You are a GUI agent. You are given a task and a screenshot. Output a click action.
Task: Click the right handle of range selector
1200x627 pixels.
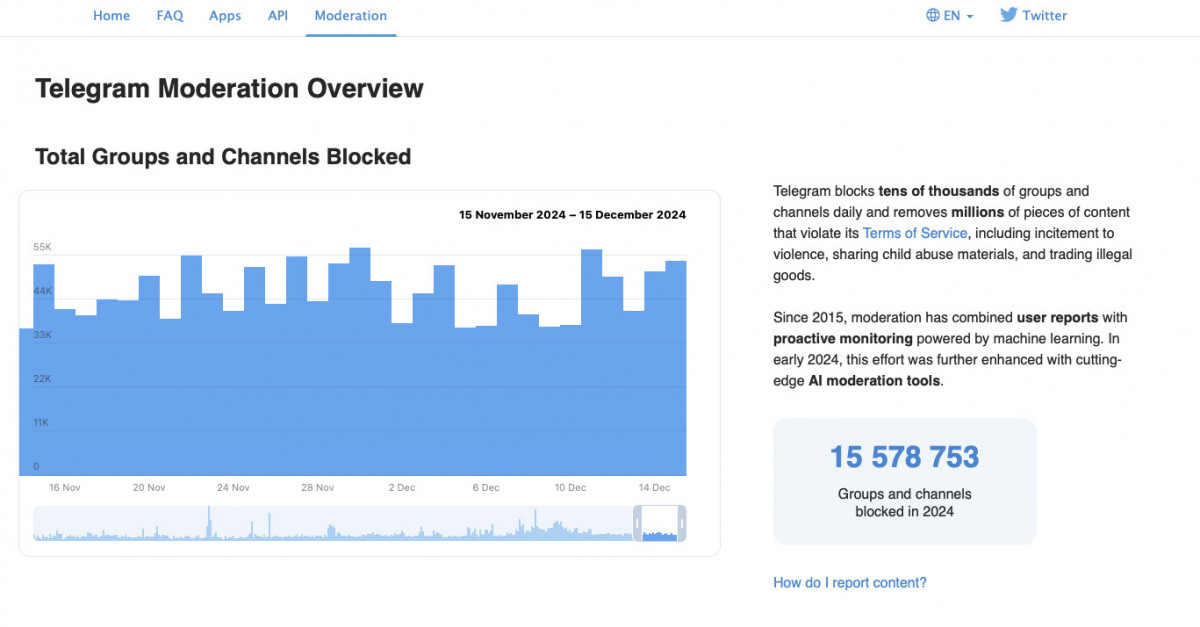coord(682,523)
